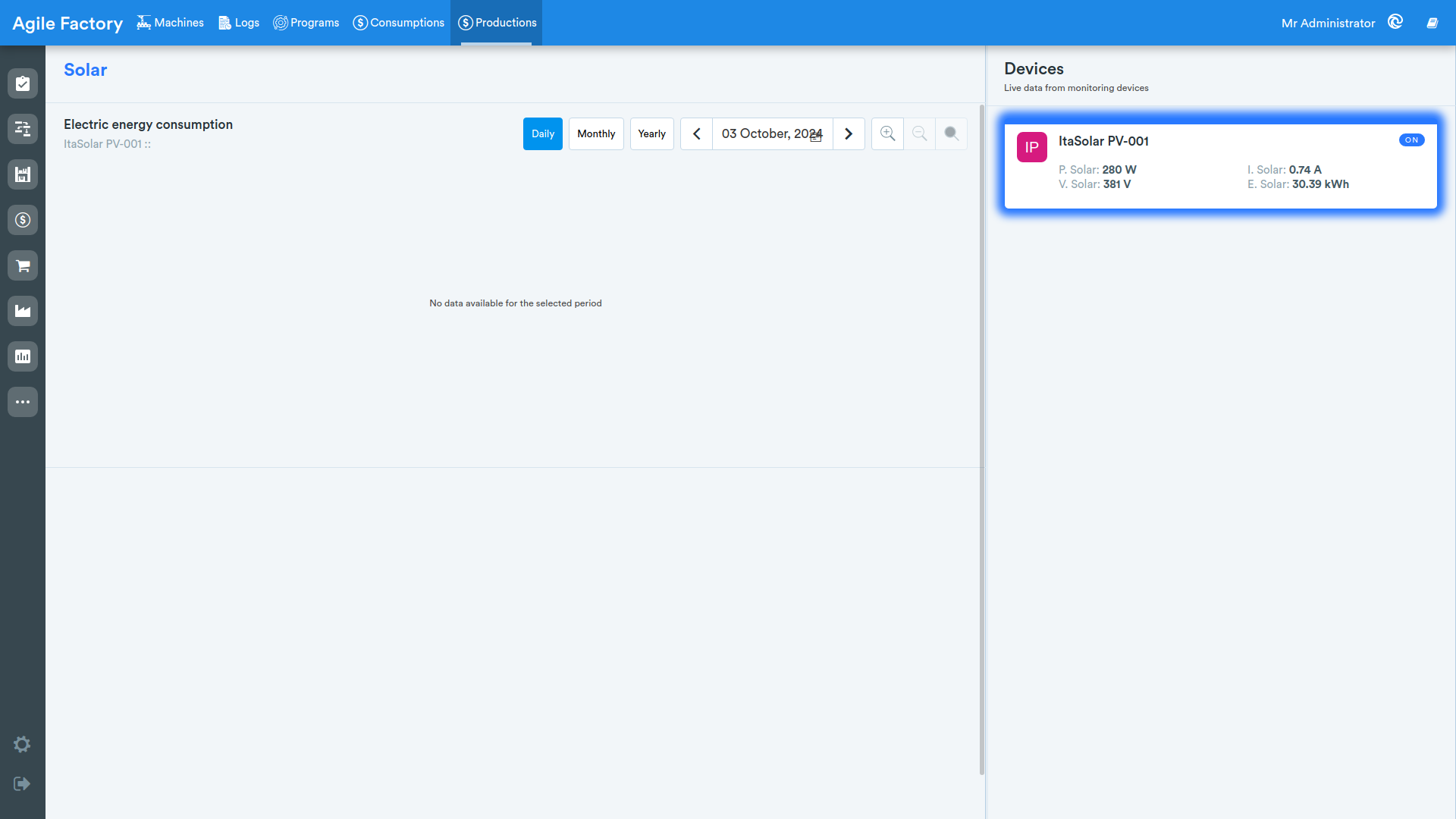Screen dimensions: 1456x819
Task: Click 'P. Solar: 280 W' value
Action: (x=1097, y=170)
